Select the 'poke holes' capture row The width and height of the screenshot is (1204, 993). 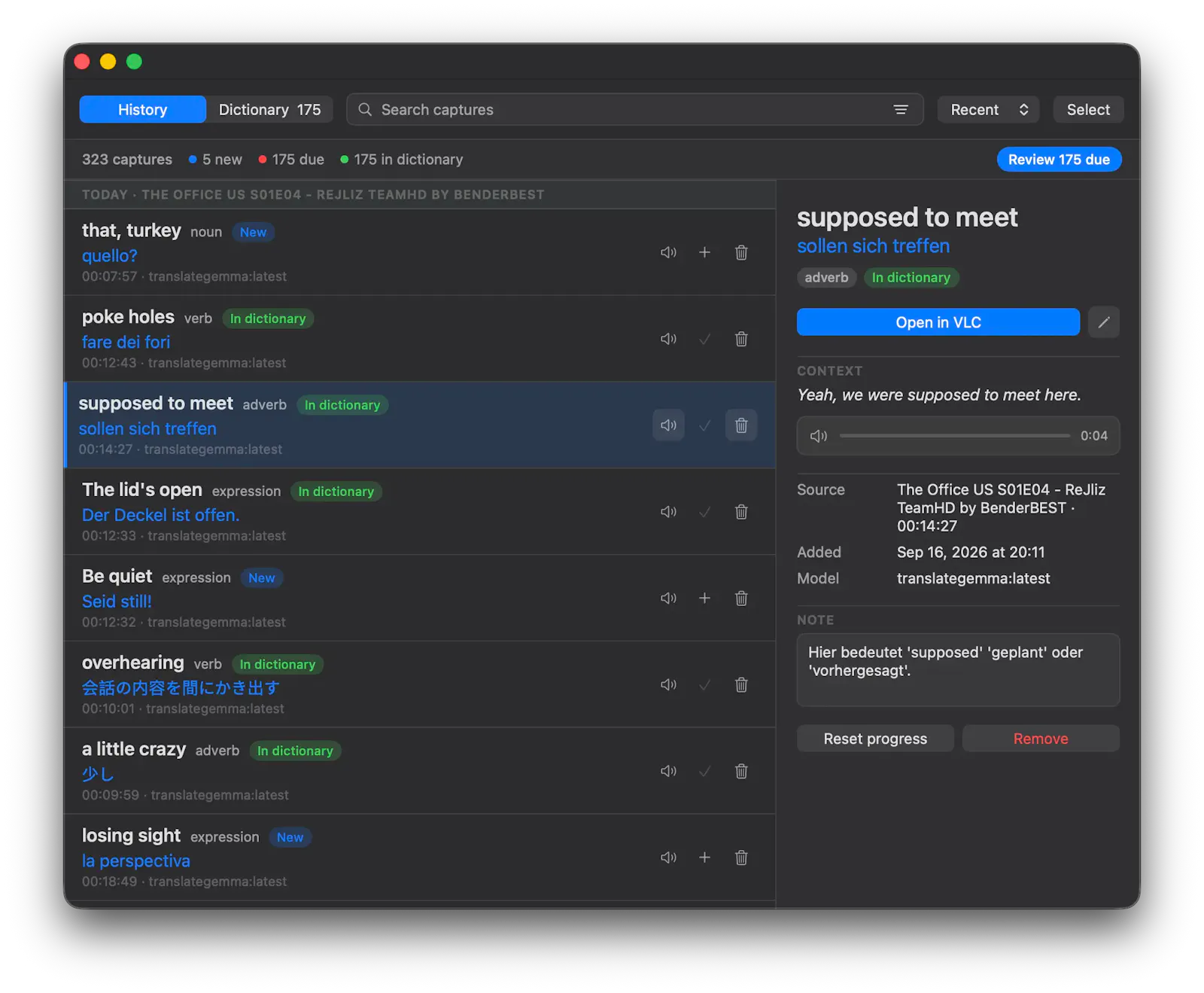point(420,339)
